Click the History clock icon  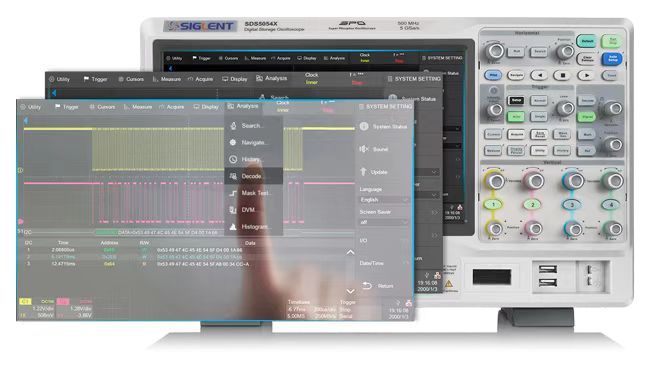pyautogui.click(x=233, y=160)
